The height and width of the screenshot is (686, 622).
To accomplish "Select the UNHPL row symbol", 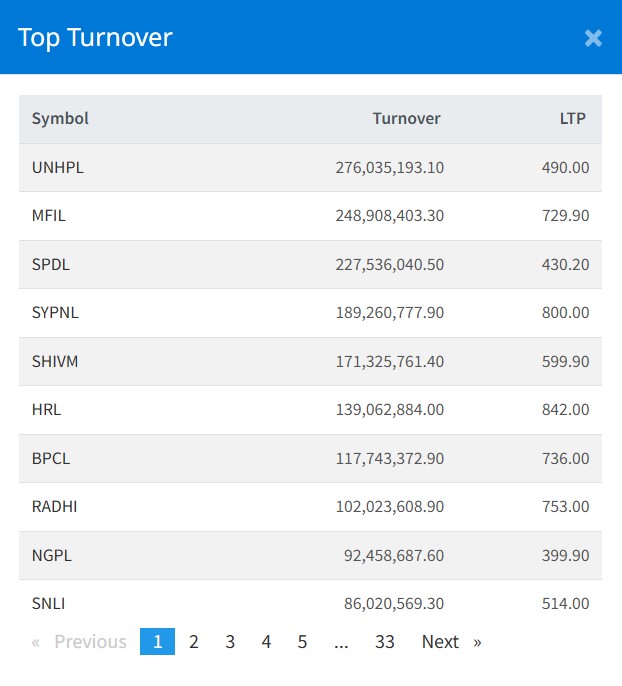I will point(58,168).
